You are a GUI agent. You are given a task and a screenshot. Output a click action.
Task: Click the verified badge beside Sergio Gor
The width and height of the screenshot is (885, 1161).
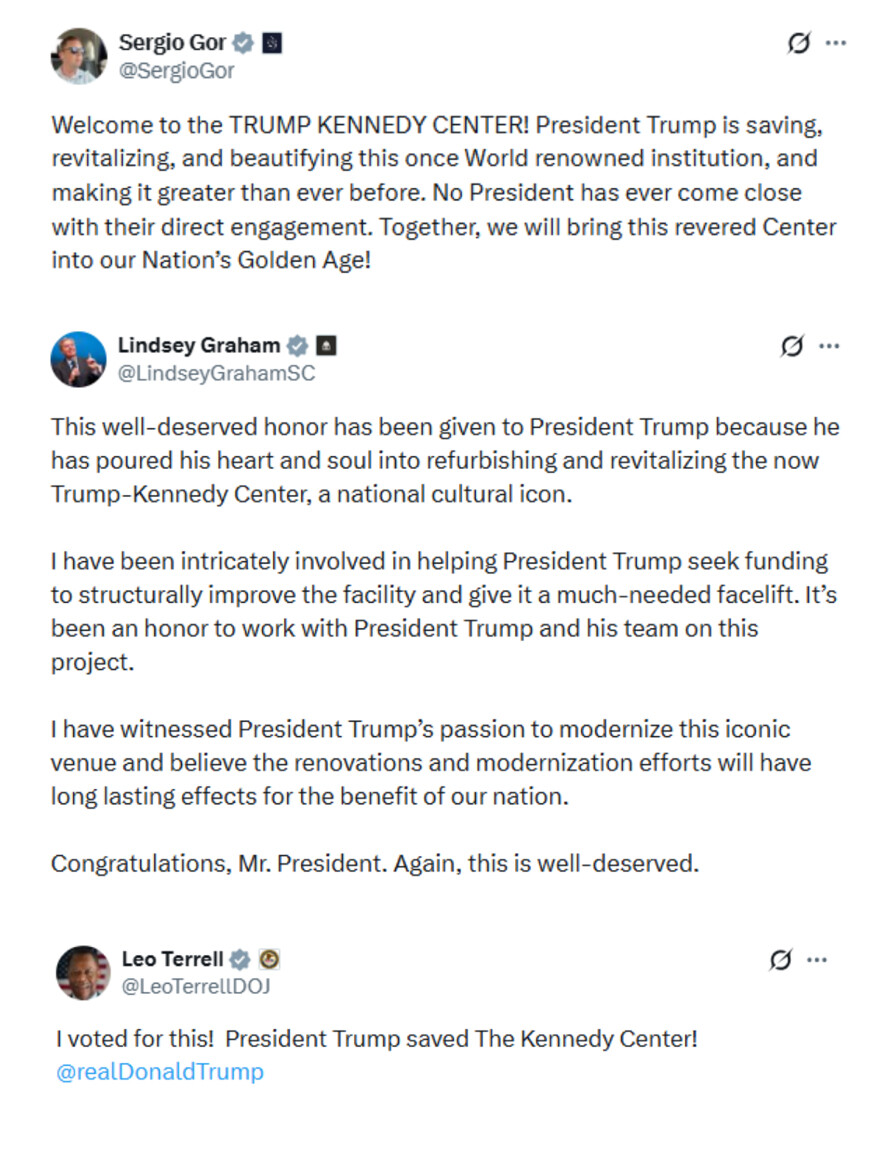pos(242,43)
